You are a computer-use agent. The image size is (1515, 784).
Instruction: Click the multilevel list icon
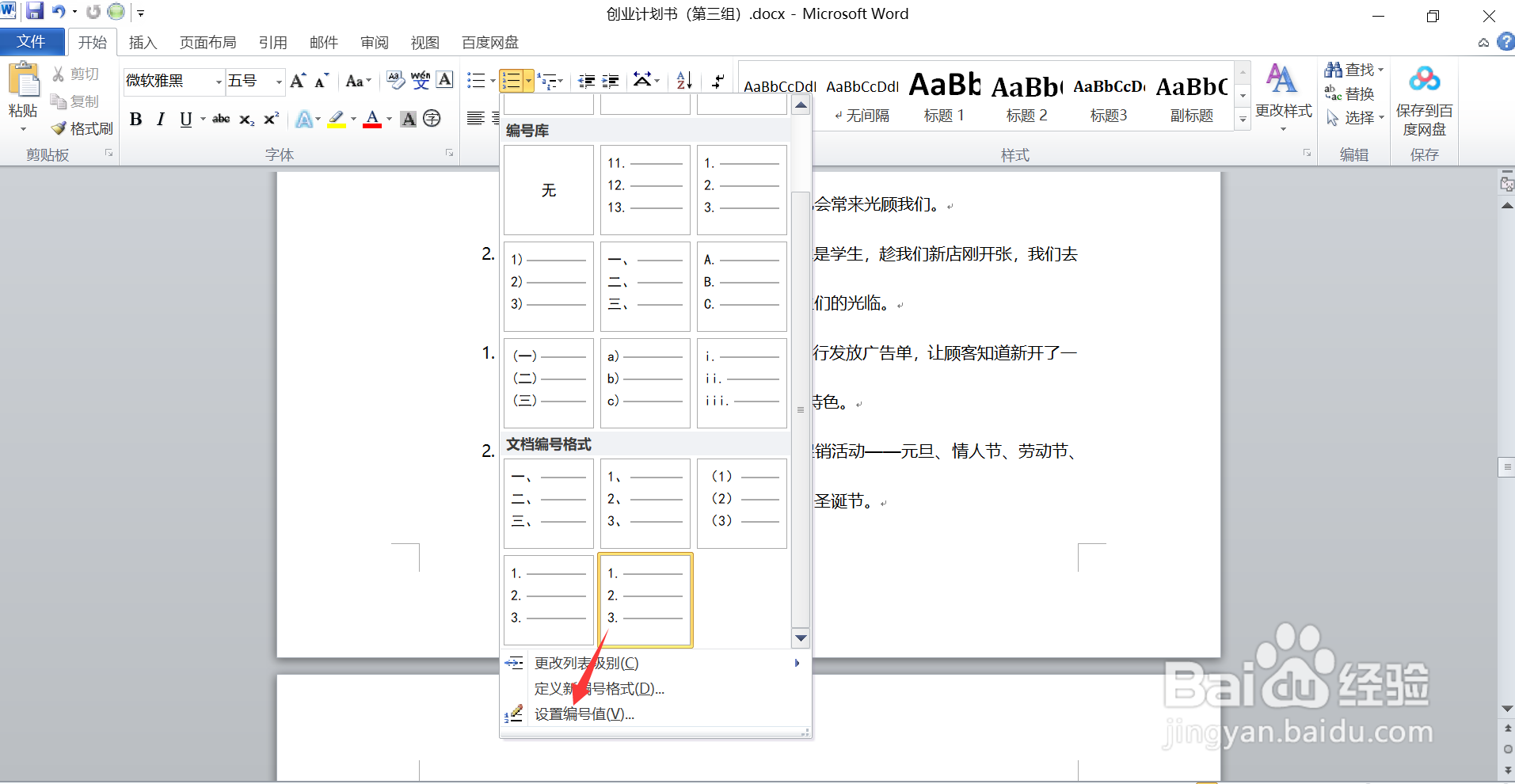point(546,81)
